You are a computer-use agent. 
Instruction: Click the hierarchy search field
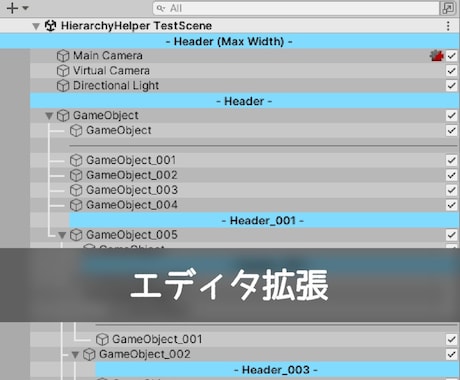coord(296,8)
